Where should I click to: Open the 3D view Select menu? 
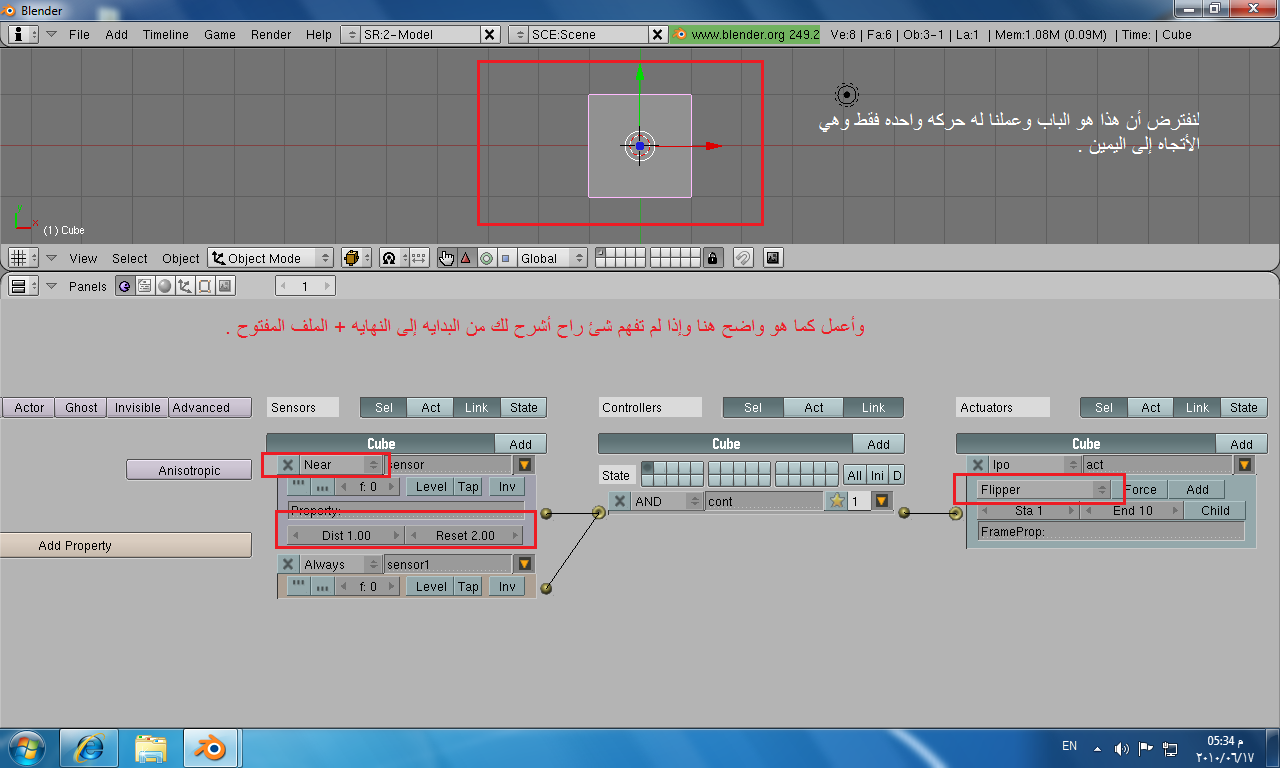click(x=129, y=258)
